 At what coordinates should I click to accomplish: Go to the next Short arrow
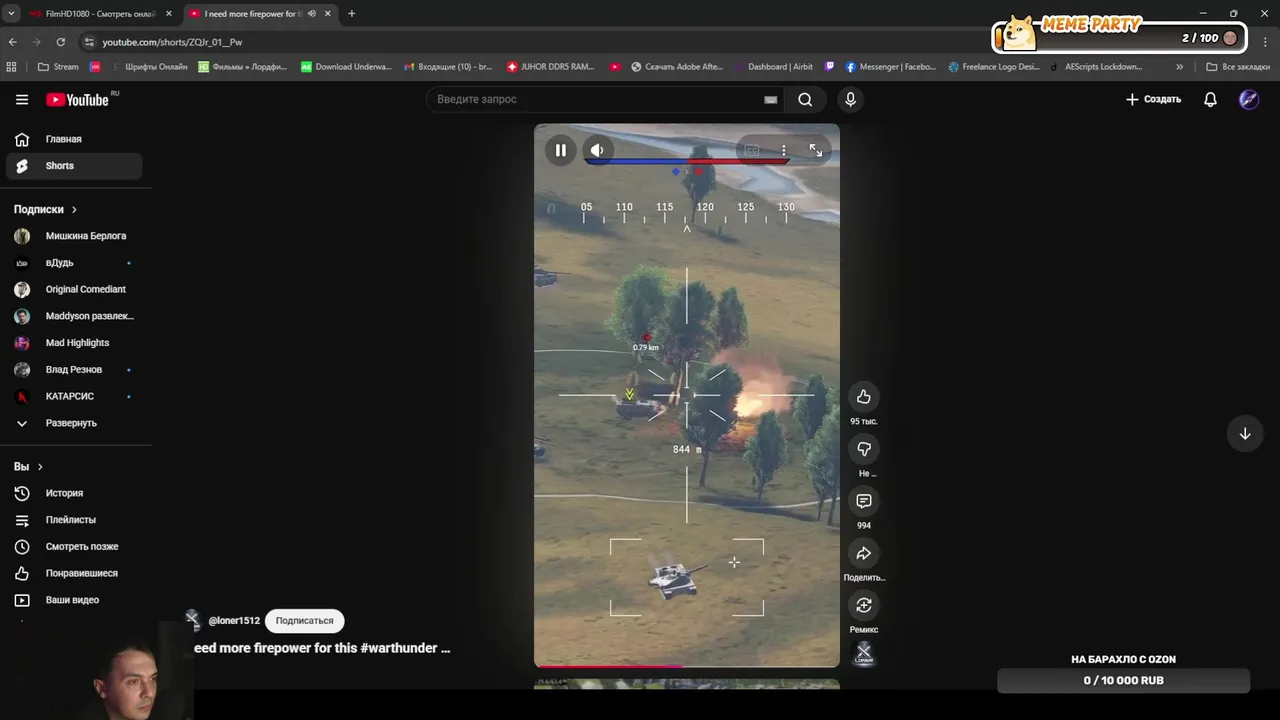[x=1245, y=434]
